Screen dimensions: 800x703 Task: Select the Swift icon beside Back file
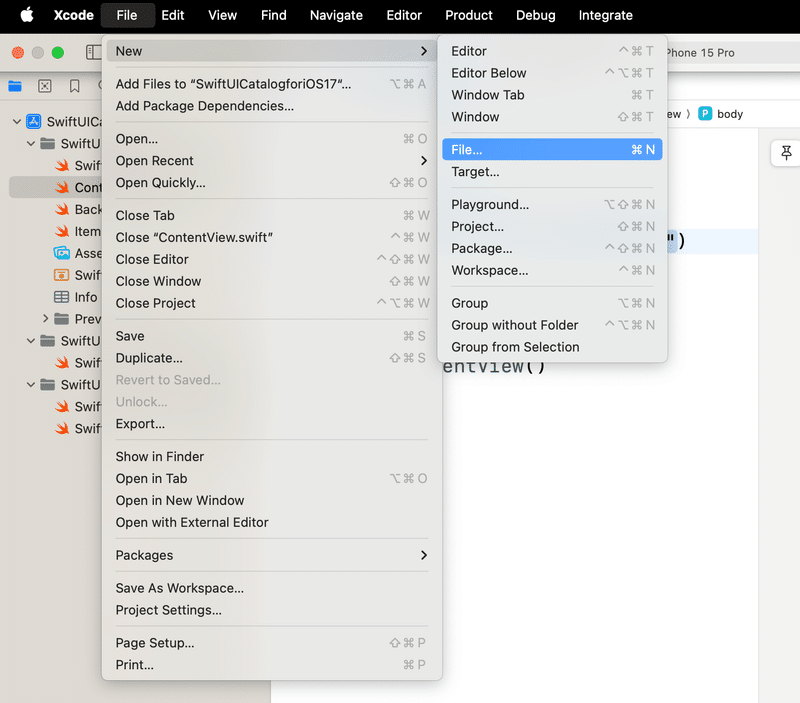62,209
